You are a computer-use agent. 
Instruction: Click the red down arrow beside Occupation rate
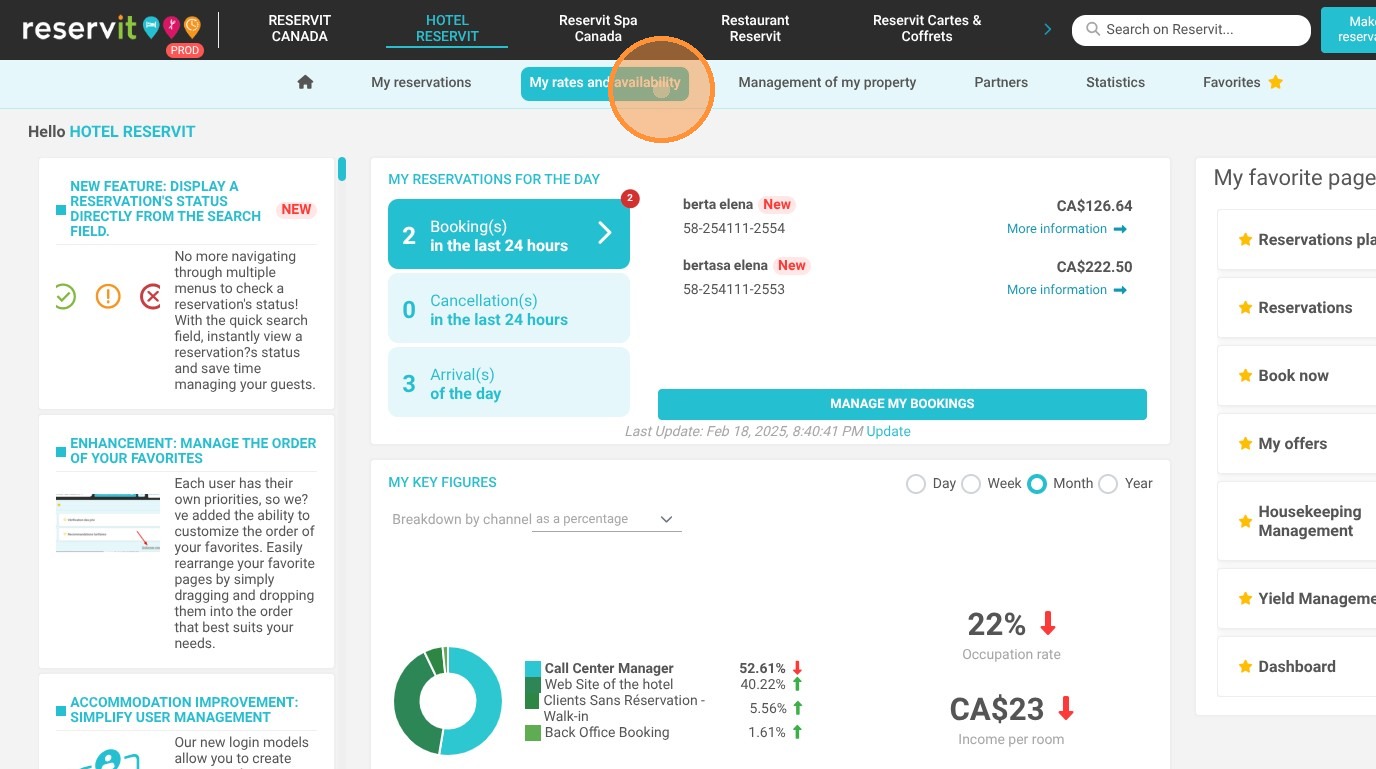pyautogui.click(x=1048, y=624)
